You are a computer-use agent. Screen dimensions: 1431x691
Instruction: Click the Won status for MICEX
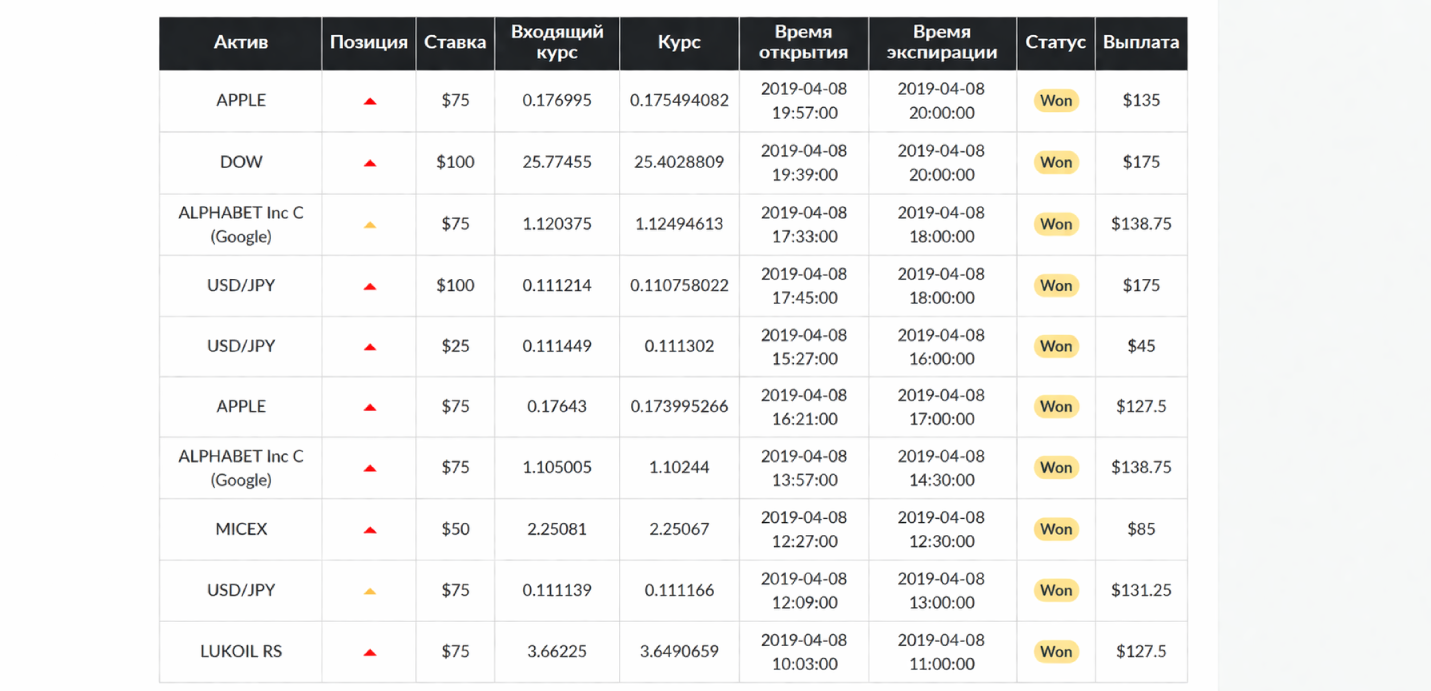click(x=1056, y=529)
